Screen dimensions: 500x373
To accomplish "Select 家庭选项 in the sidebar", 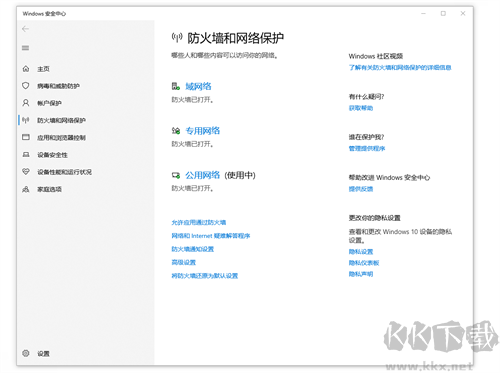I will (49, 189).
